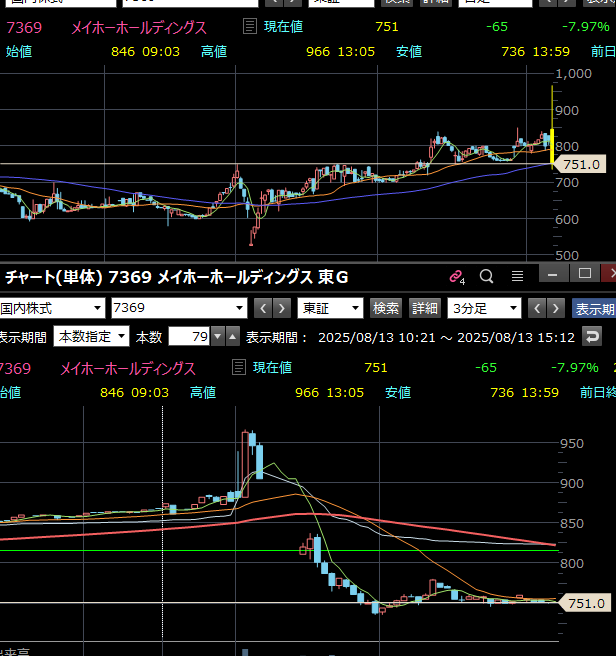Click the 表示期 display period button
The width and height of the screenshot is (616, 656).
tap(594, 309)
